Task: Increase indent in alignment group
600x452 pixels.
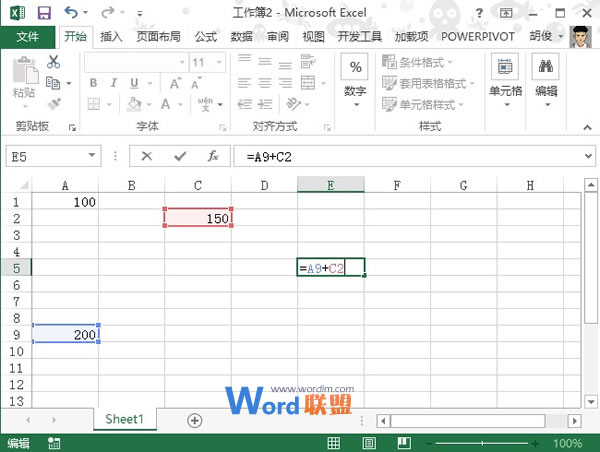Action: [265, 104]
